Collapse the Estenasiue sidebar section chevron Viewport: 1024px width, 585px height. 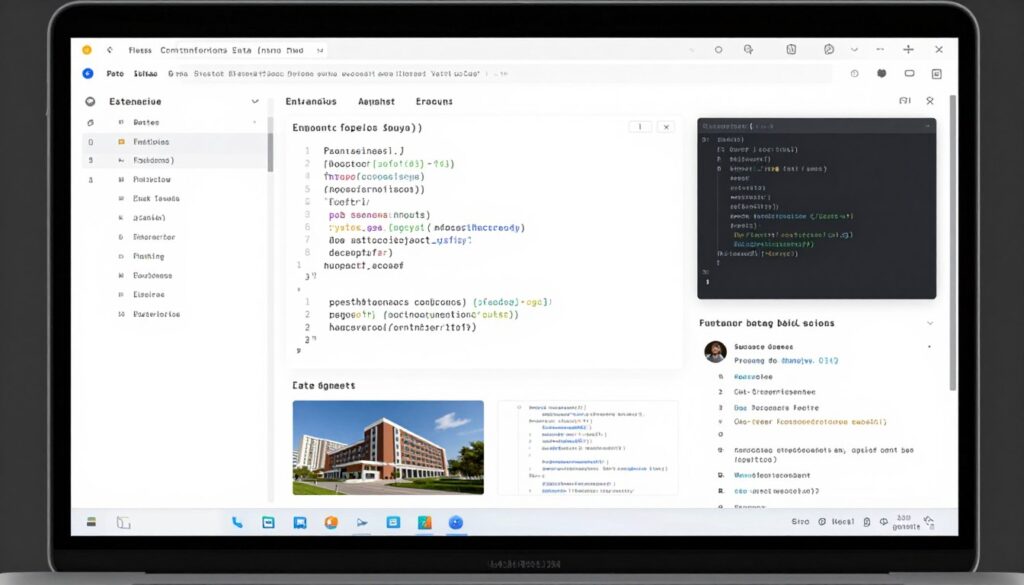(x=255, y=101)
